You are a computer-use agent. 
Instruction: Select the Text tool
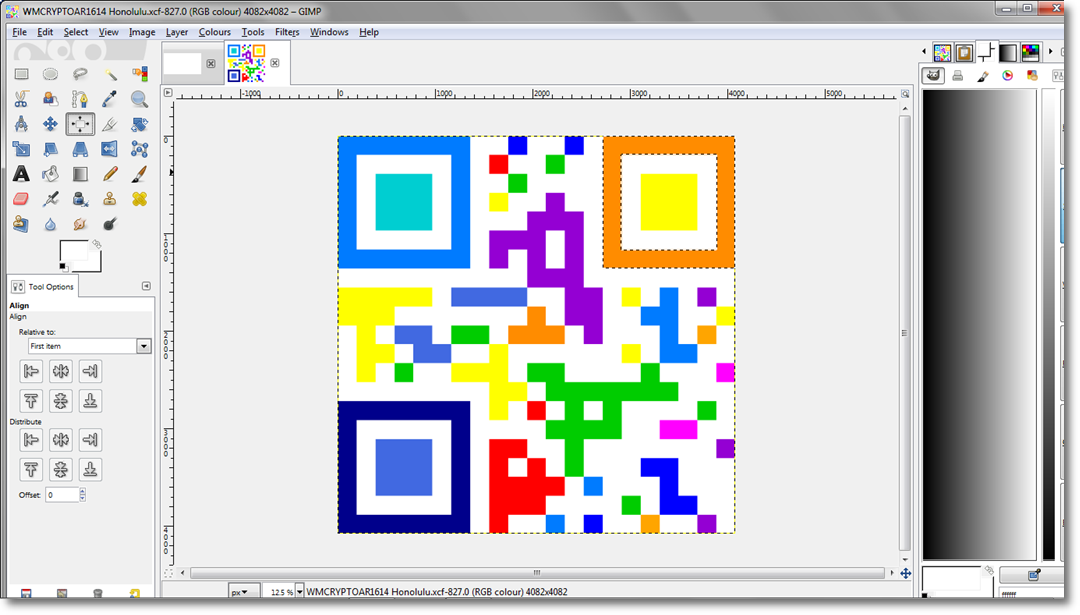21,174
